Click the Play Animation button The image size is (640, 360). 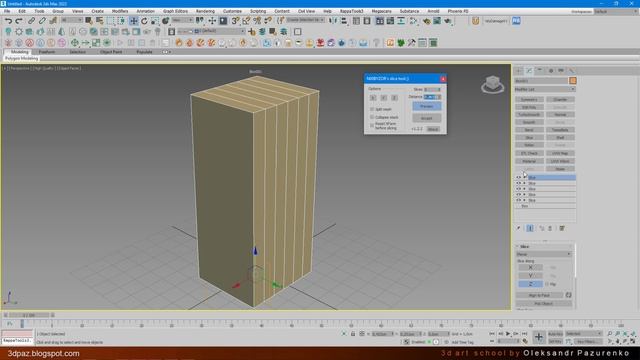tap(508, 334)
